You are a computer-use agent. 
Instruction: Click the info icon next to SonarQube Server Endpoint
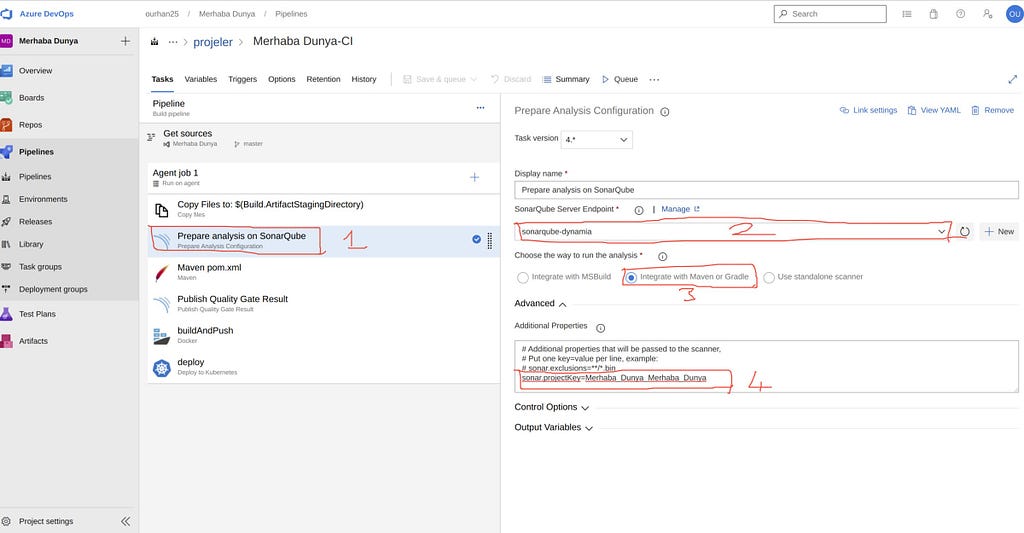click(639, 210)
